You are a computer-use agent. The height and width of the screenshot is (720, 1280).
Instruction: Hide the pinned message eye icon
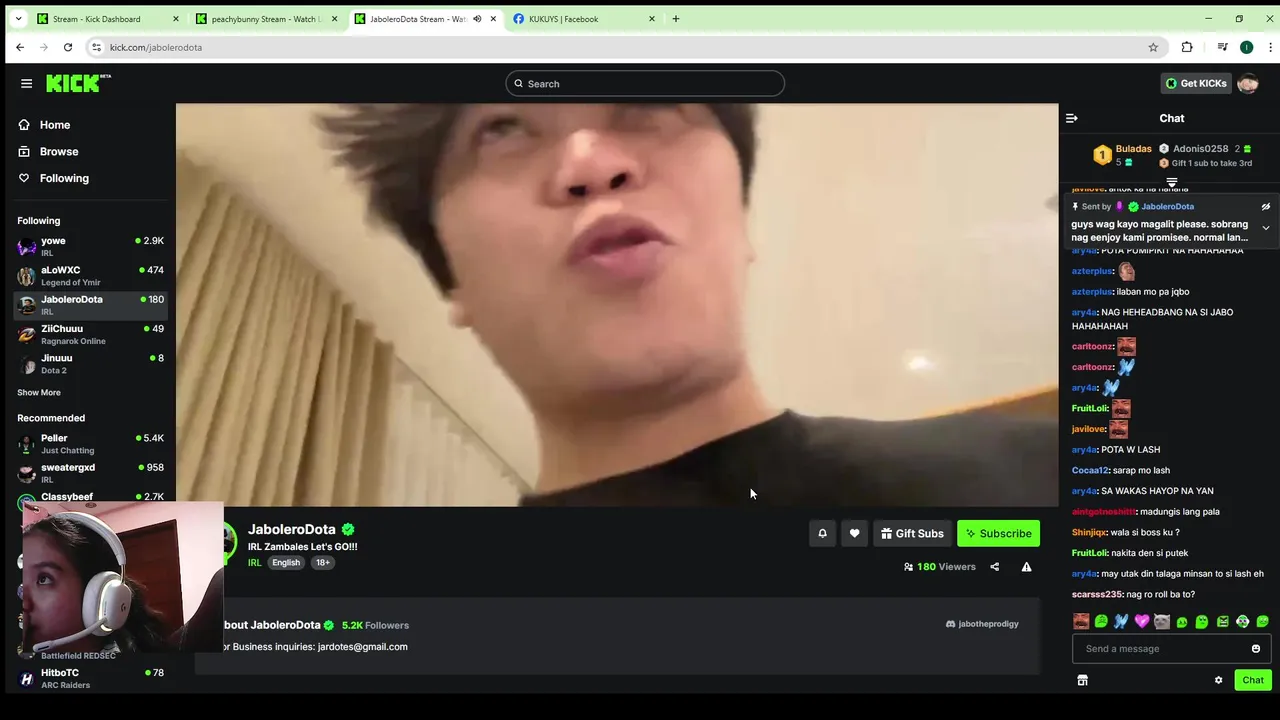1265,207
